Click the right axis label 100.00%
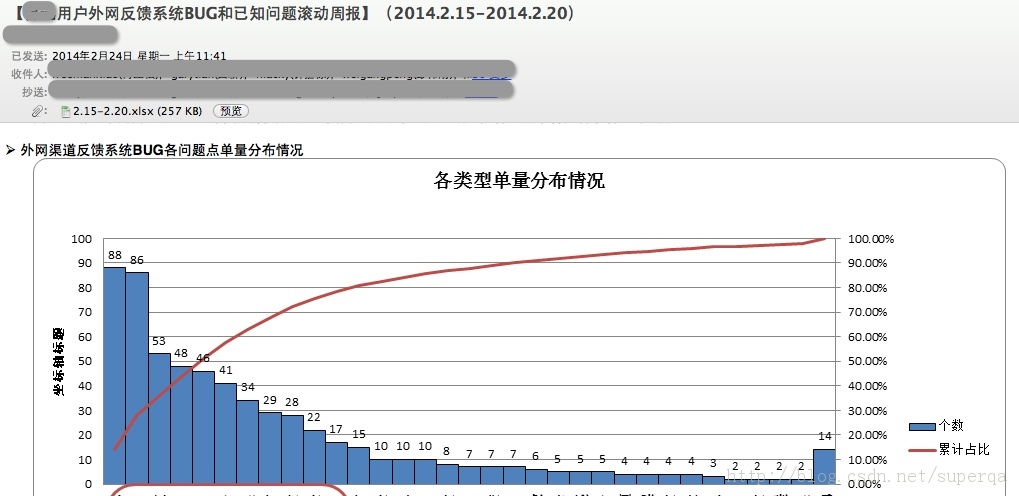Image resolution: width=1019 pixels, height=496 pixels. tap(871, 239)
